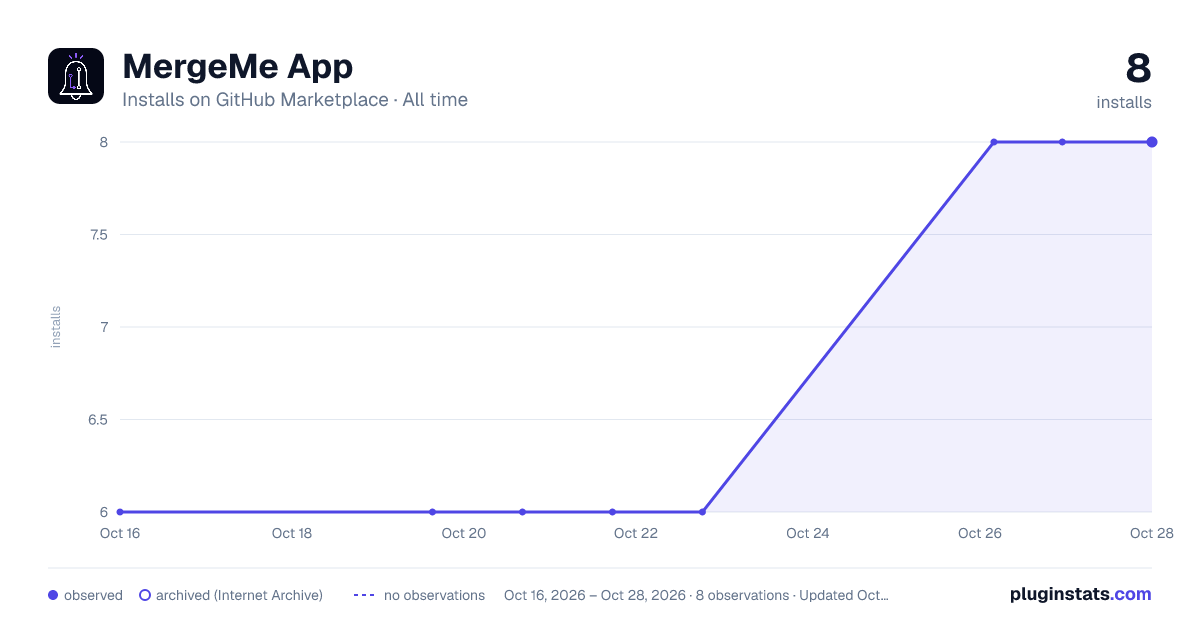Viewport: 1200px width, 630px height.
Task: Select the data point between Oct 20 and Oct 22
Action: [x=522, y=512]
